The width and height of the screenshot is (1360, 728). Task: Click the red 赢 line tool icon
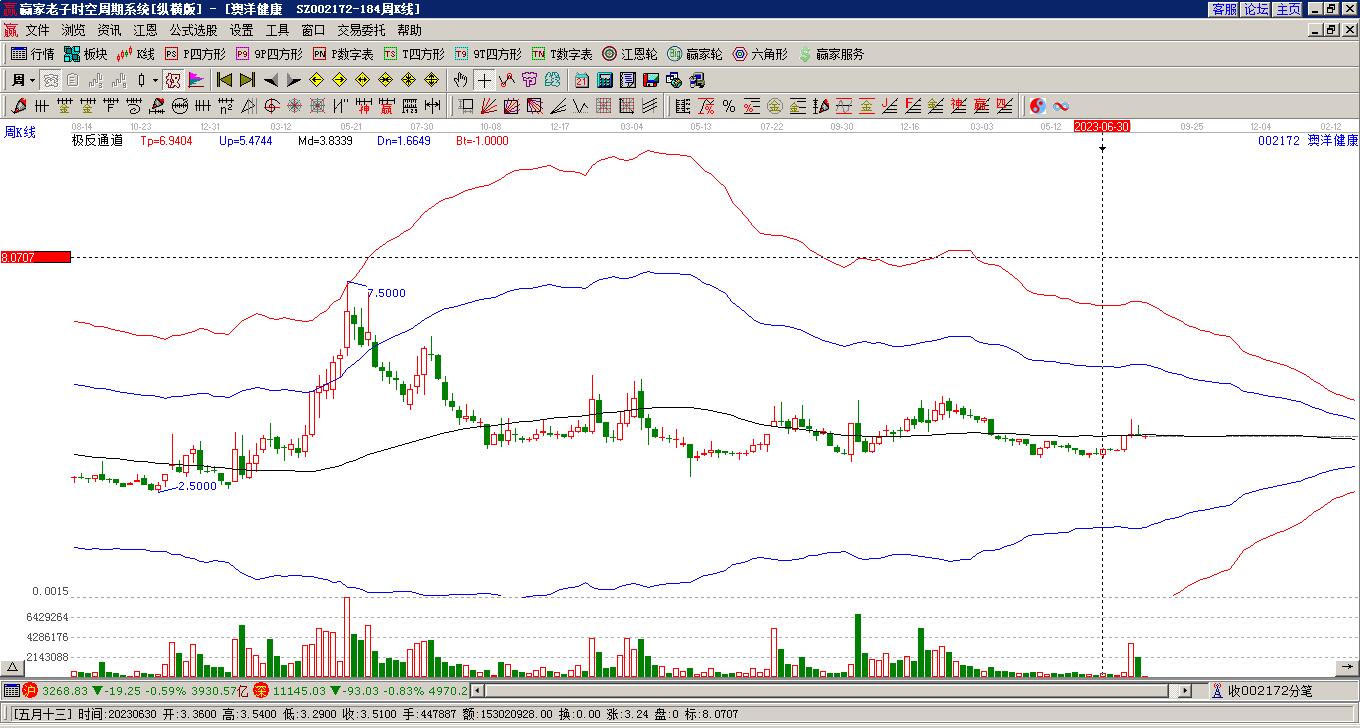click(386, 106)
